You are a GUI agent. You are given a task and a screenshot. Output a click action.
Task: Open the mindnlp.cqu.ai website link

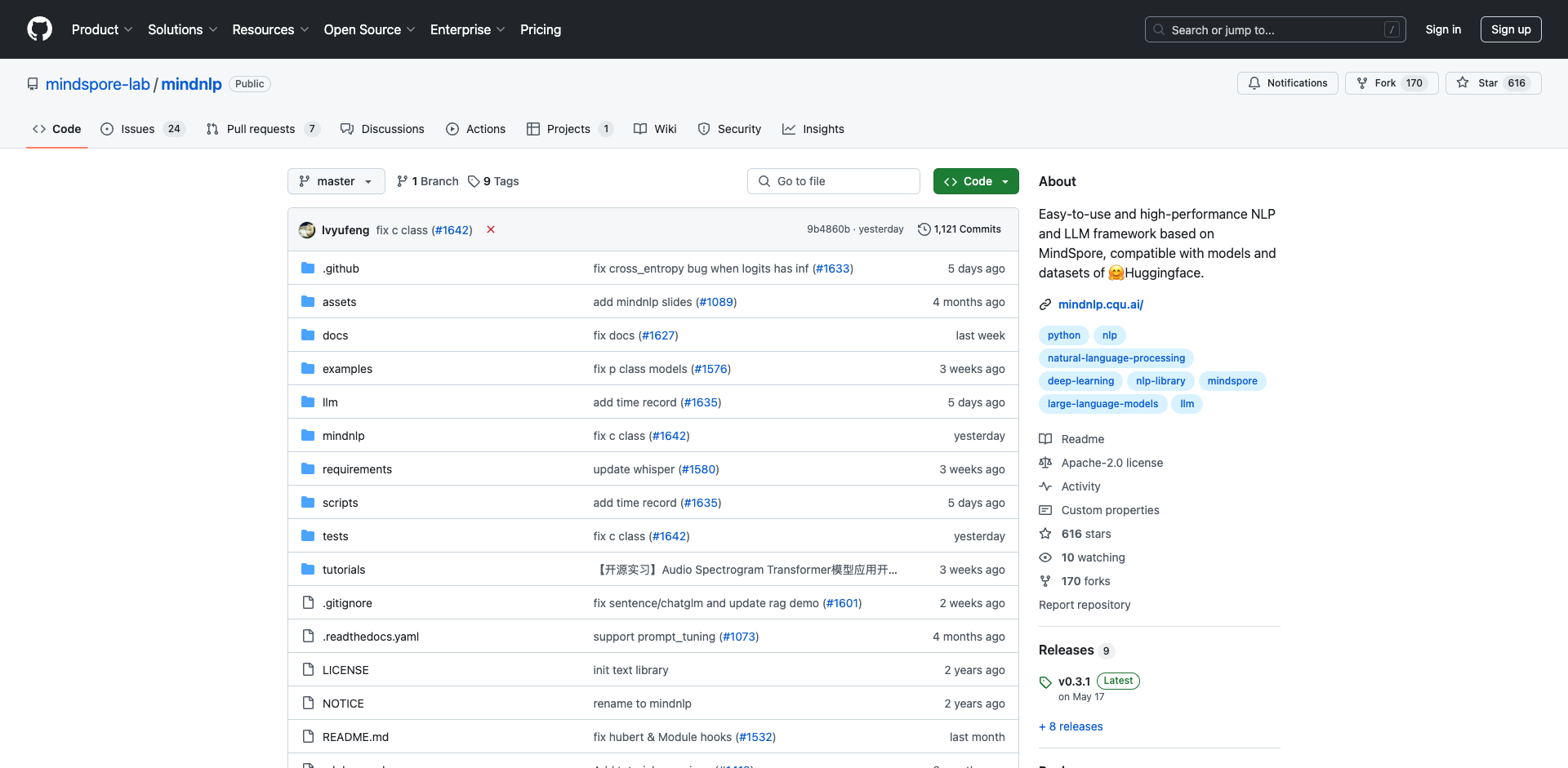pos(1100,304)
